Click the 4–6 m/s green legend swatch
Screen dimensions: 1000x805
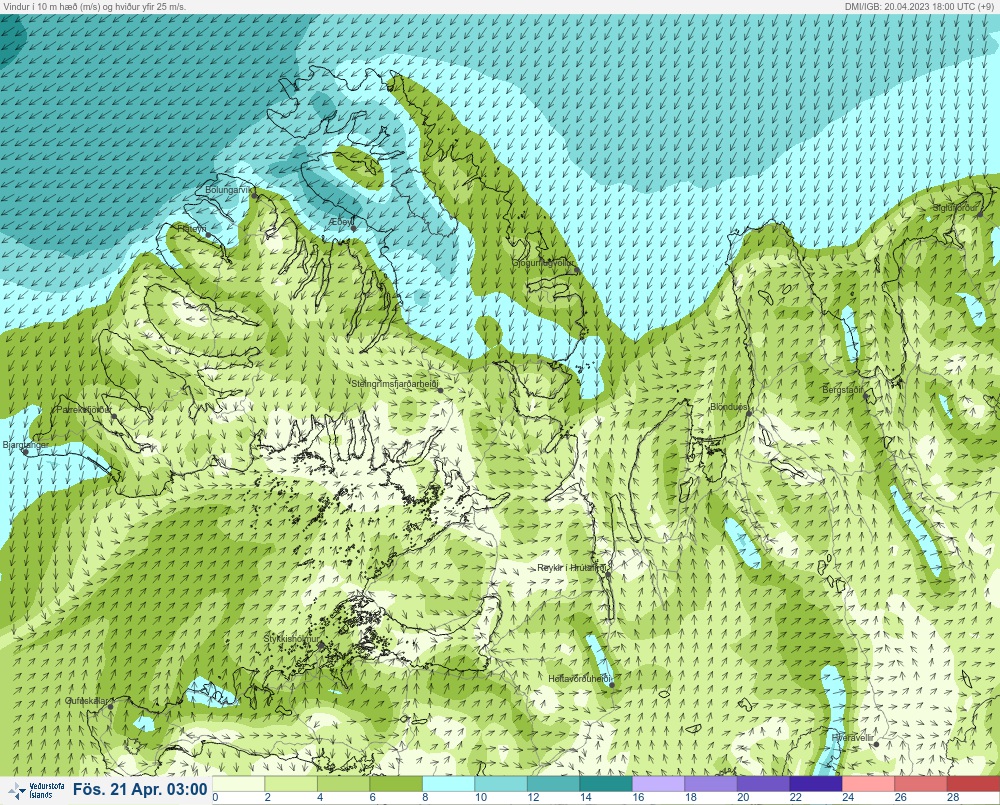click(343, 783)
